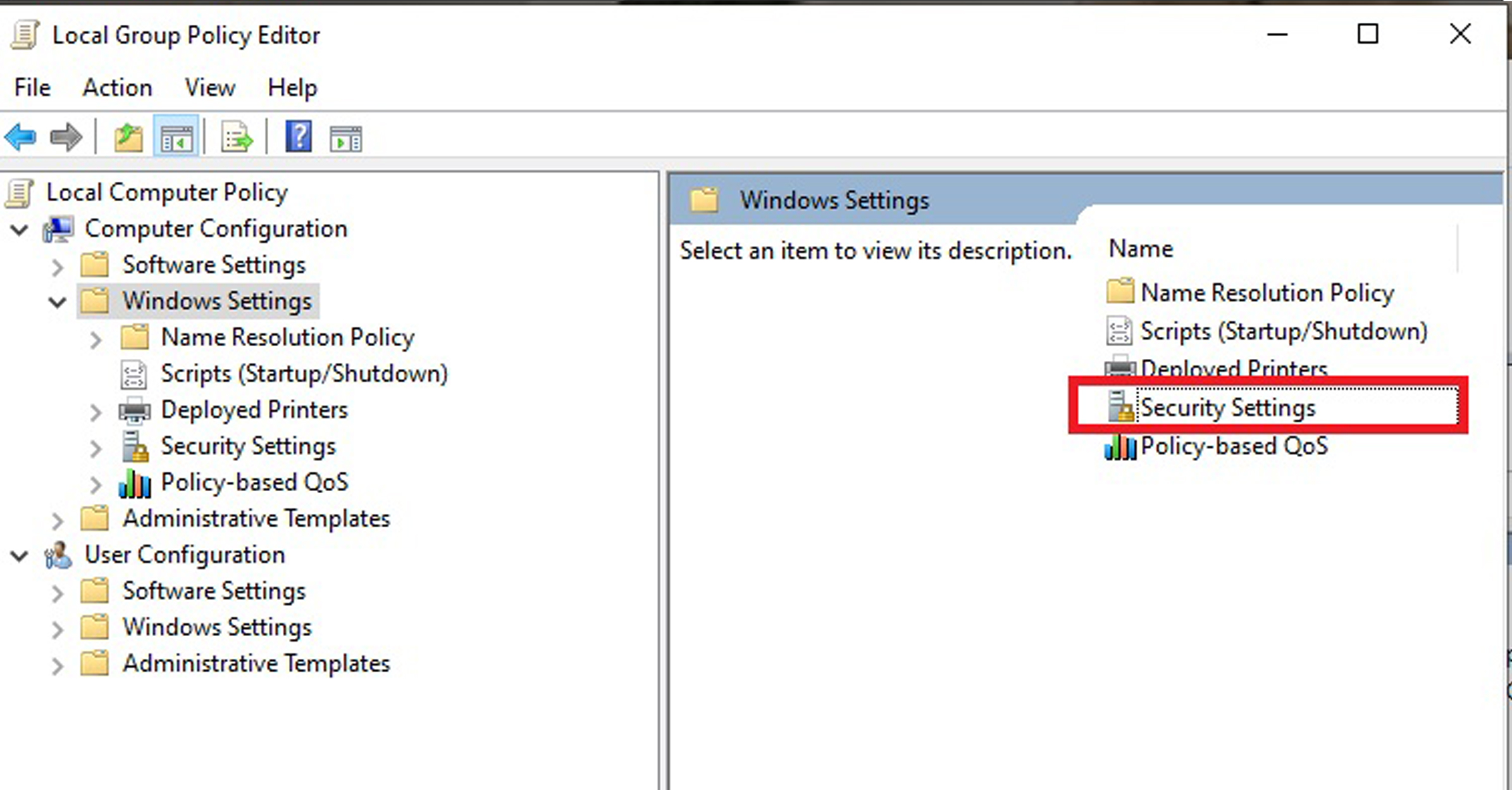1512x790 pixels.
Task: Open Policy-based QoS in right pane
Action: point(1234,446)
